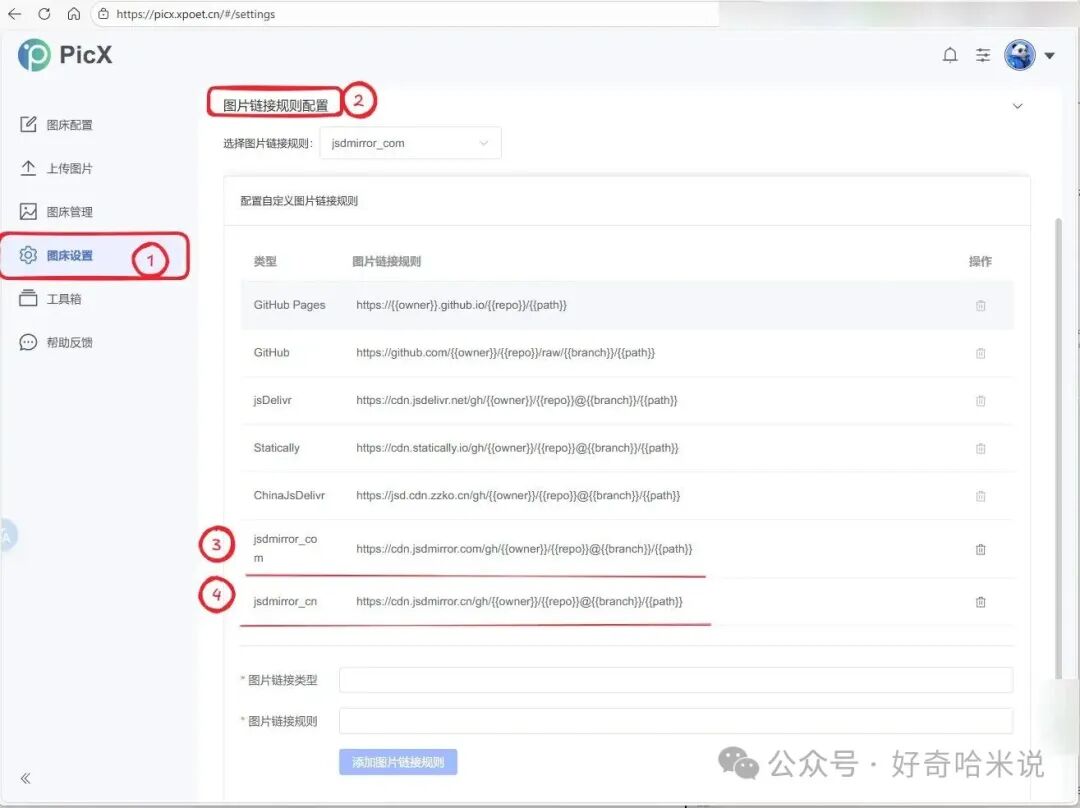The width and height of the screenshot is (1080, 808).
Task: Click the cdn.jsdelivr.net rule URL
Action: pyautogui.click(x=517, y=400)
